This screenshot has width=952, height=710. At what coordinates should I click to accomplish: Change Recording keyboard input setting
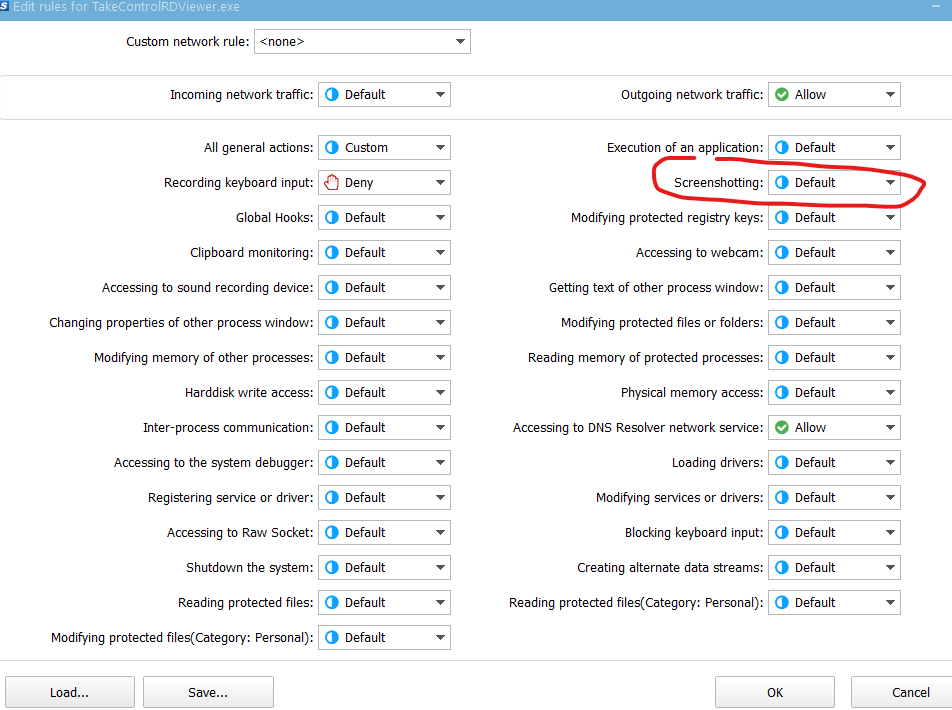pos(384,183)
